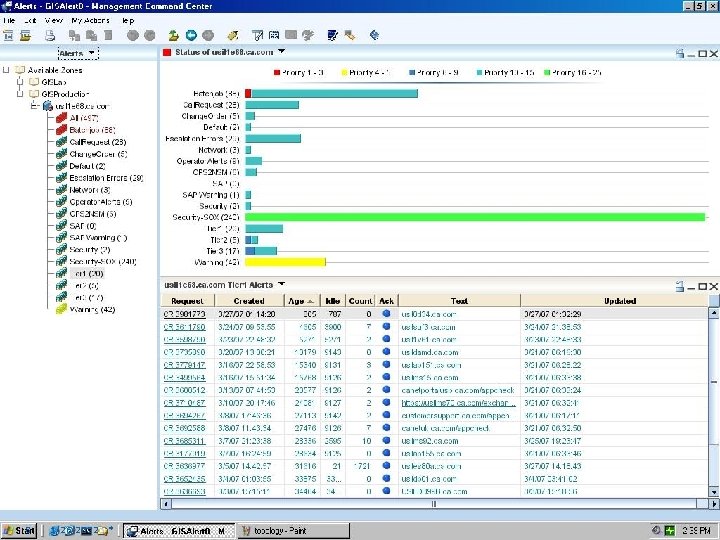Open the Tier1 Alerts panel dropdown arrow
This screenshot has height=540, width=720.
pos(281,284)
